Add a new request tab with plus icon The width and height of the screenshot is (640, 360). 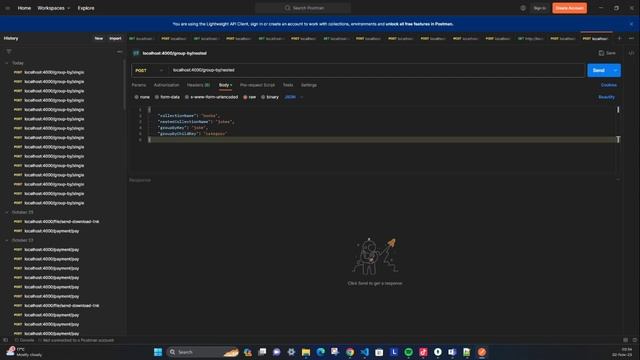[619, 38]
